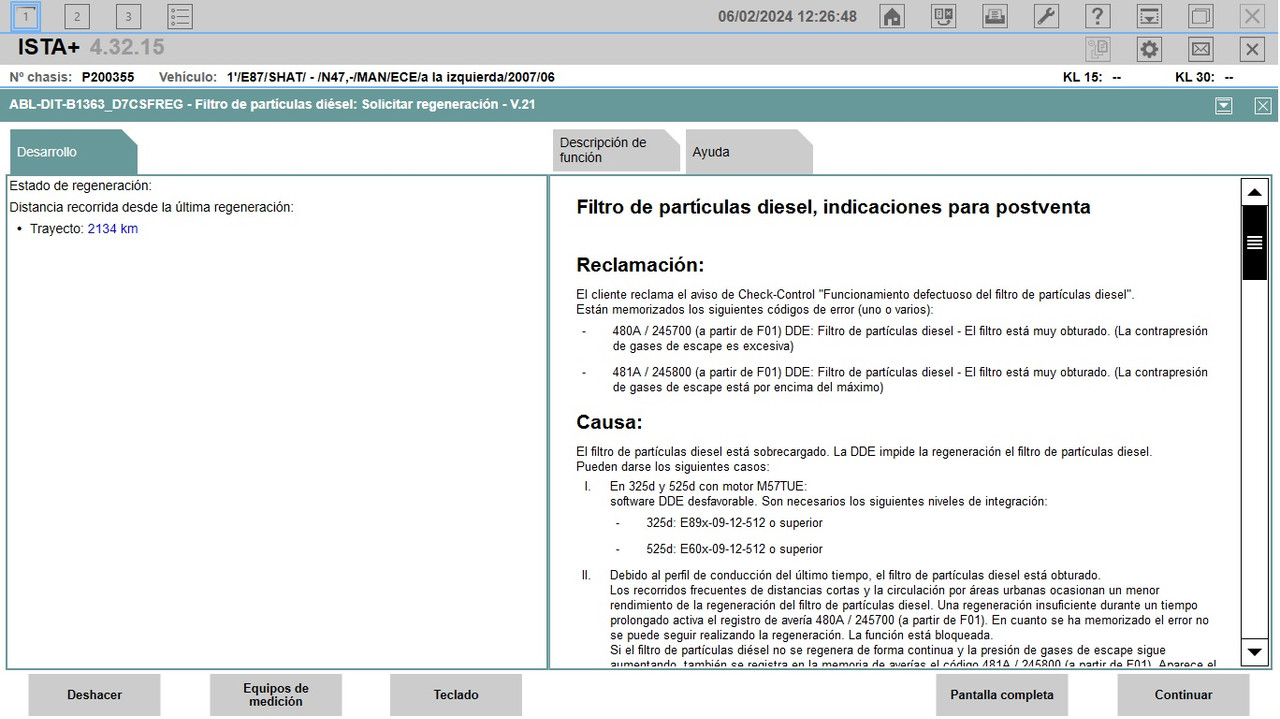Click the Equipos de medición button
Viewport: 1280px width, 719px height.
(275, 695)
